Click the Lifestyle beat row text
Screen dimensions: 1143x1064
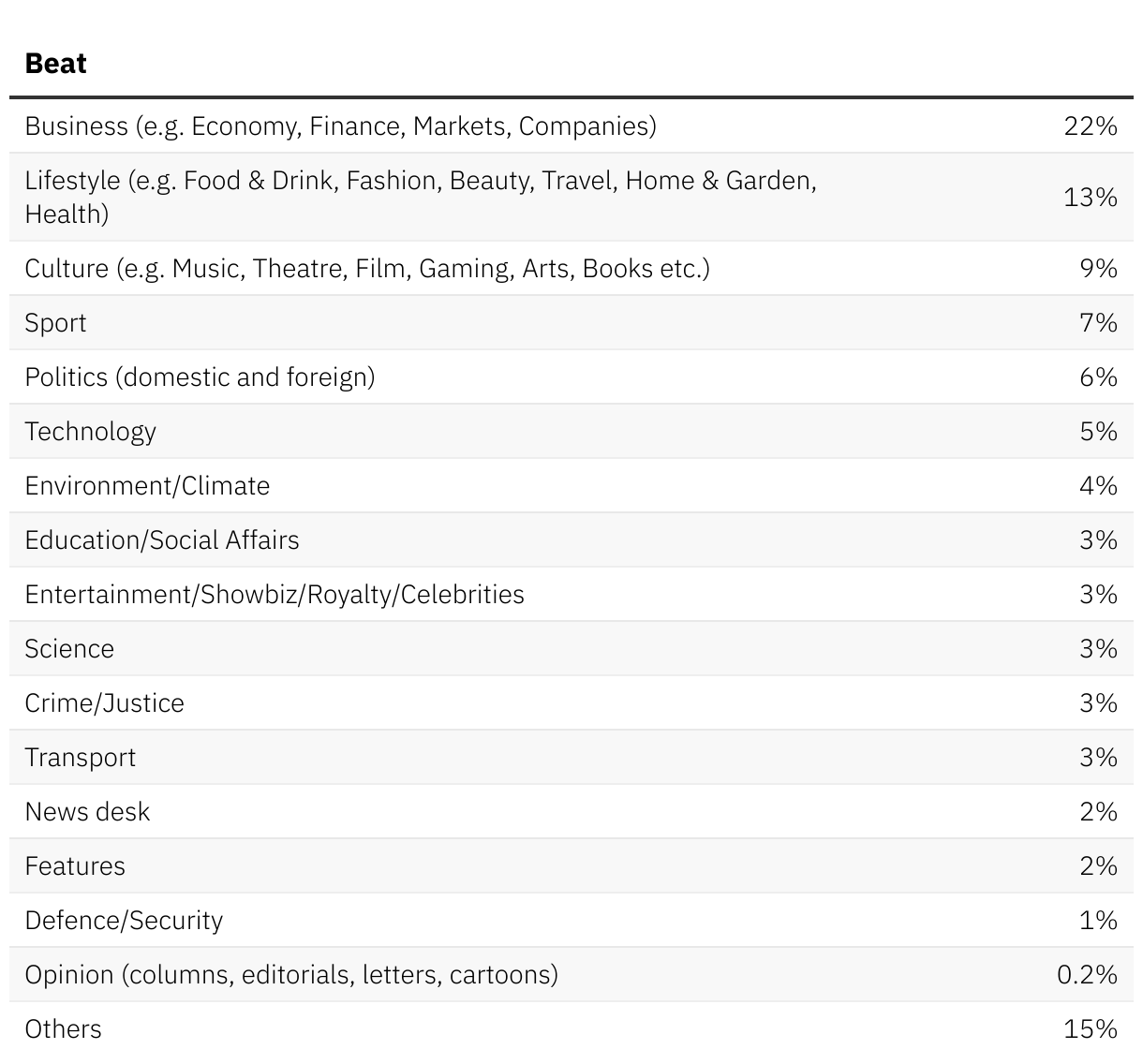coord(420,197)
